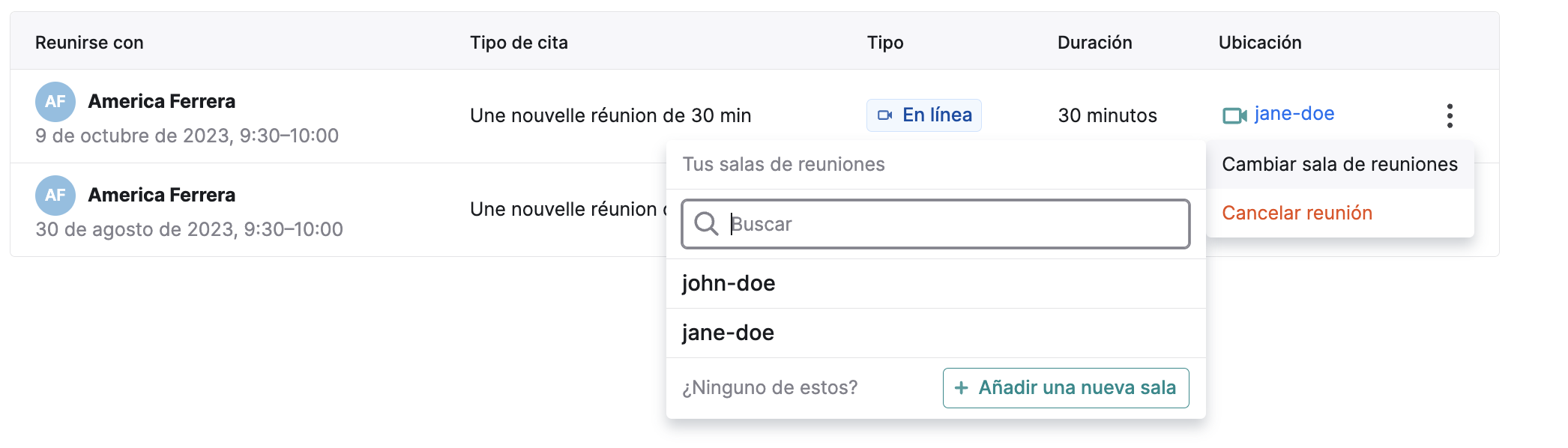The height and width of the screenshot is (448, 1568).
Task: Open the three-dot options menu
Action: click(x=1450, y=115)
